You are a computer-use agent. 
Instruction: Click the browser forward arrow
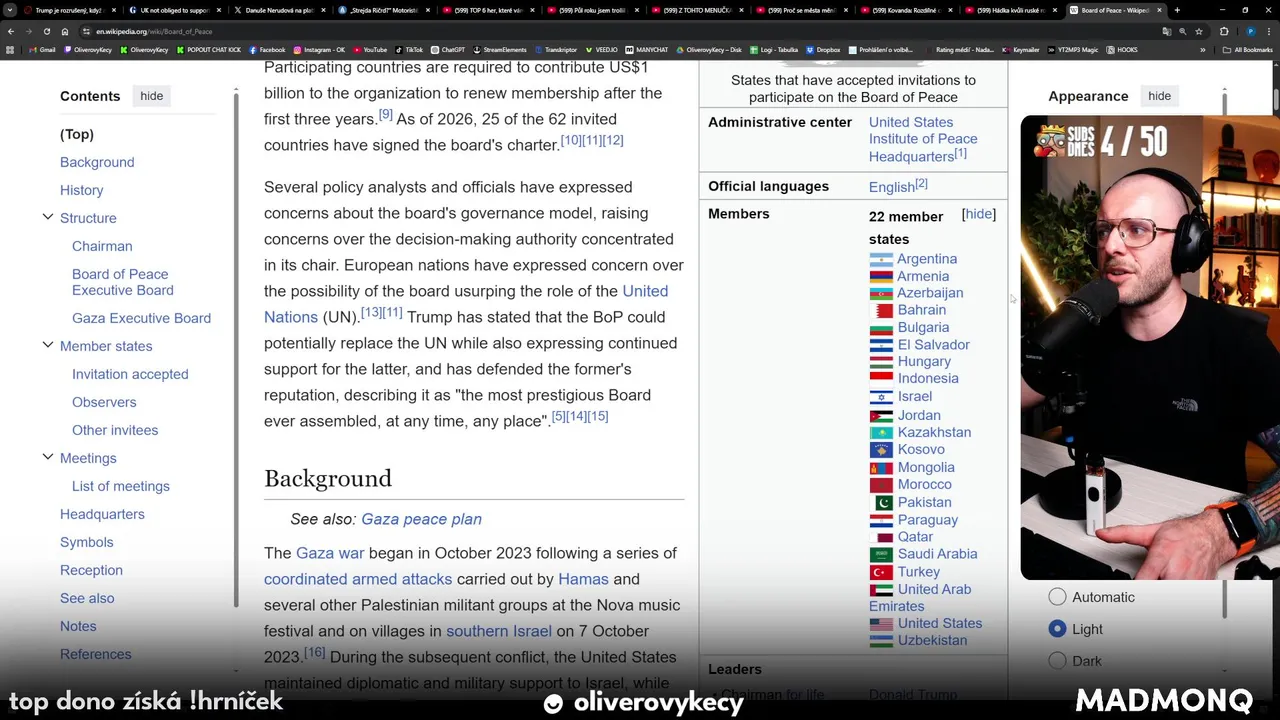click(x=29, y=31)
